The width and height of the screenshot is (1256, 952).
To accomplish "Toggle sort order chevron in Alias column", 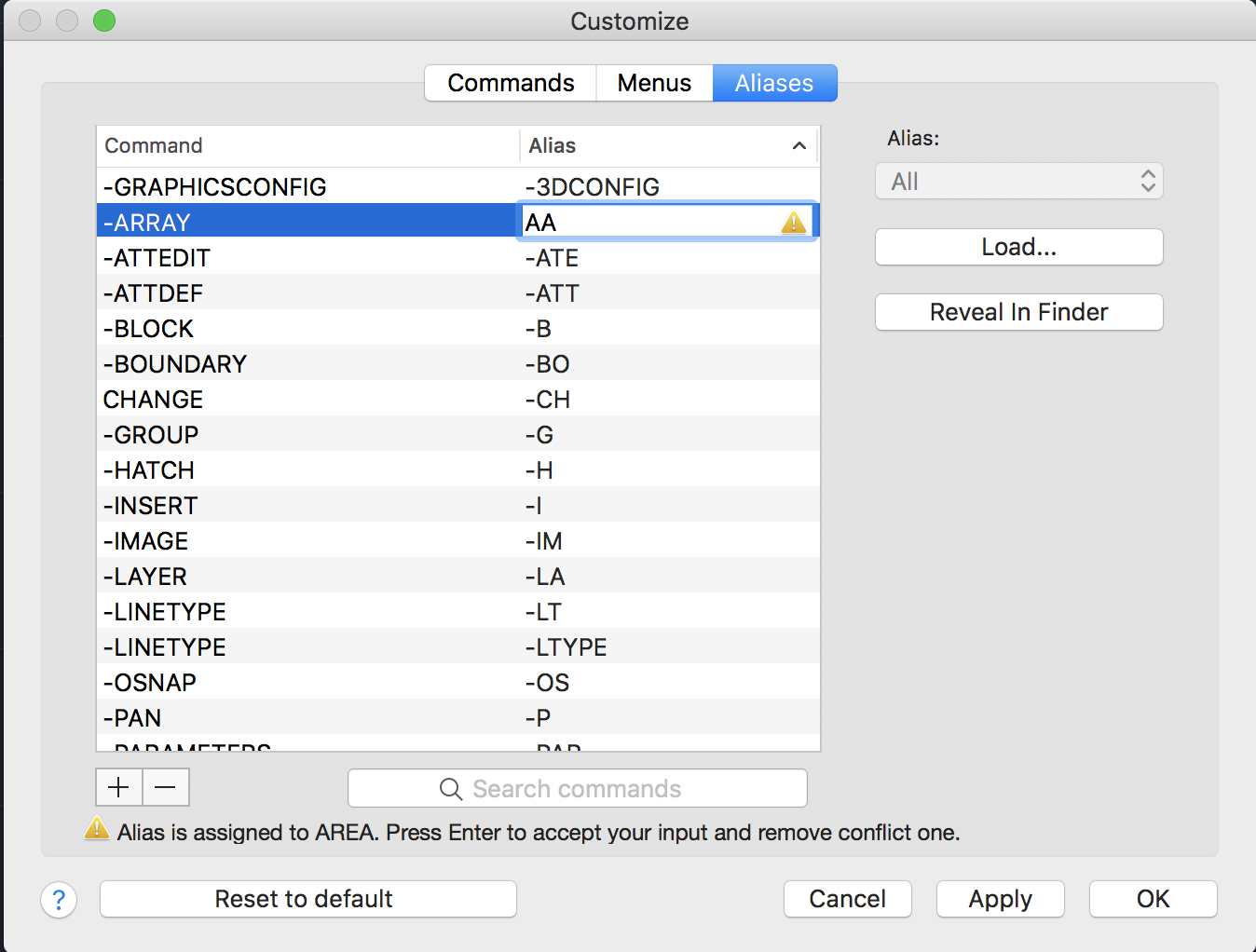I will click(x=799, y=145).
